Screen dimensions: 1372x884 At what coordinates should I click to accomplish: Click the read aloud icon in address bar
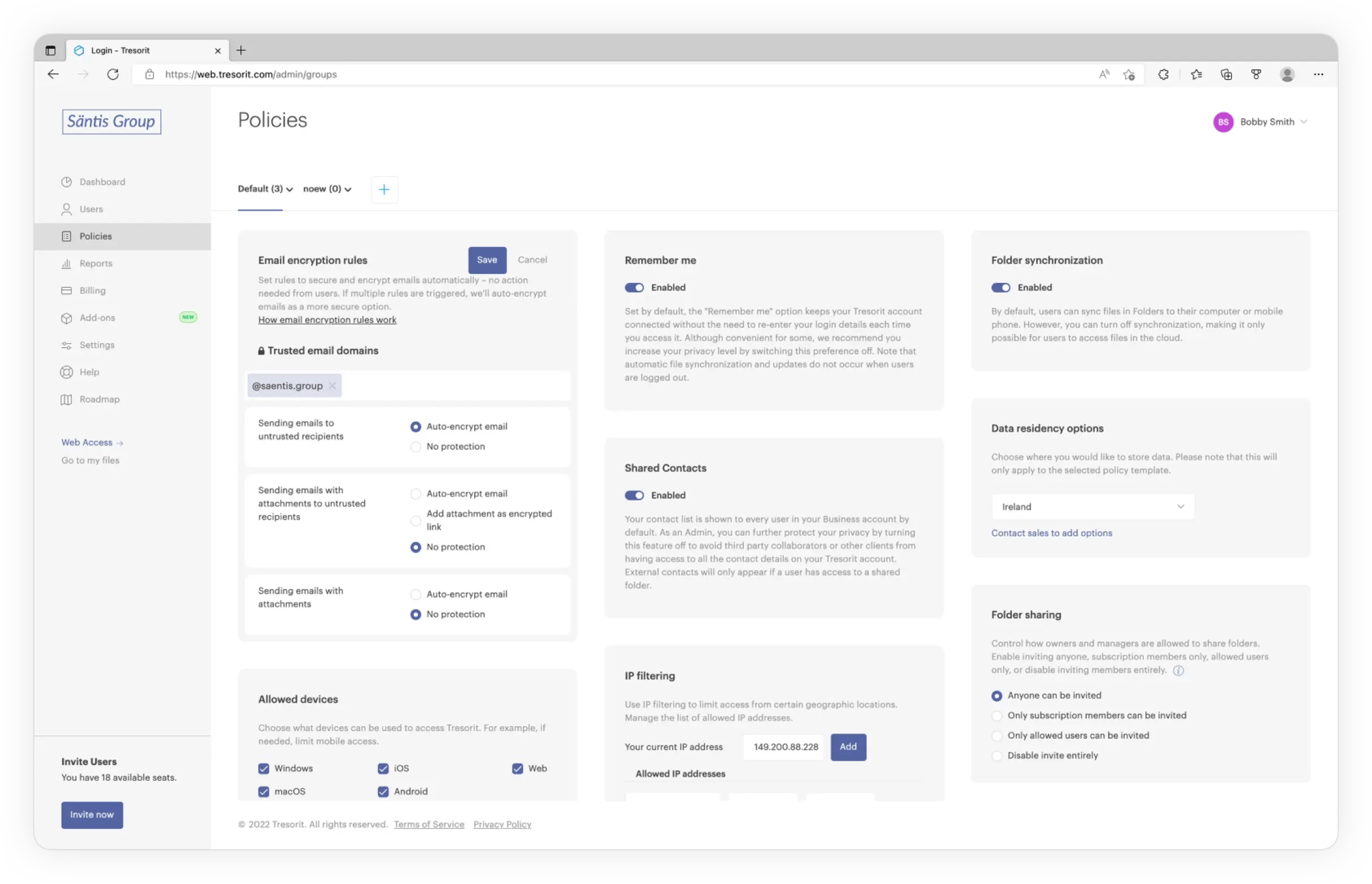1103,74
